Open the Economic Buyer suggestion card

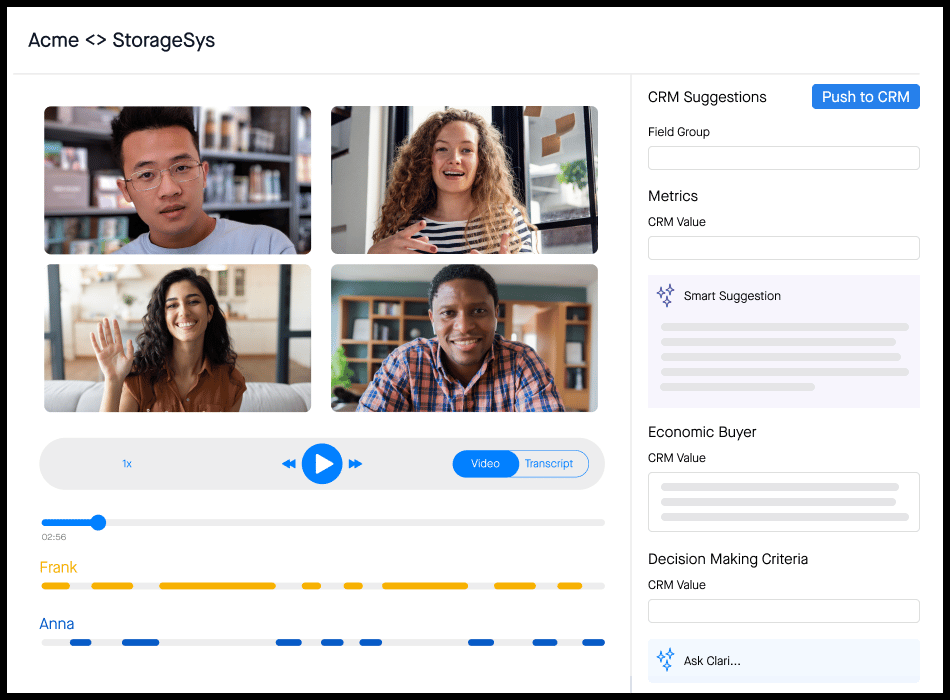[783, 501]
